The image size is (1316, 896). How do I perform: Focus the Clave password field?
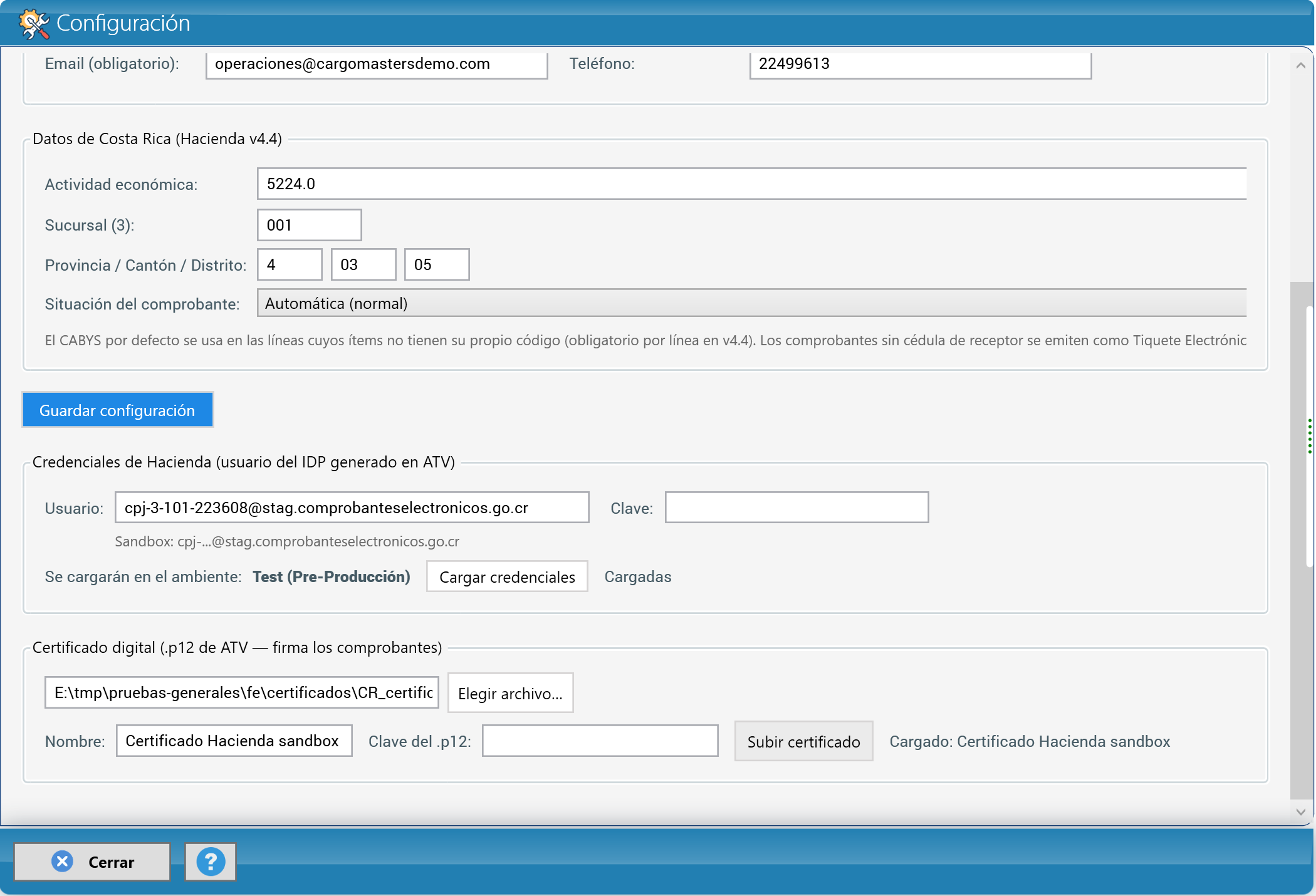796,508
